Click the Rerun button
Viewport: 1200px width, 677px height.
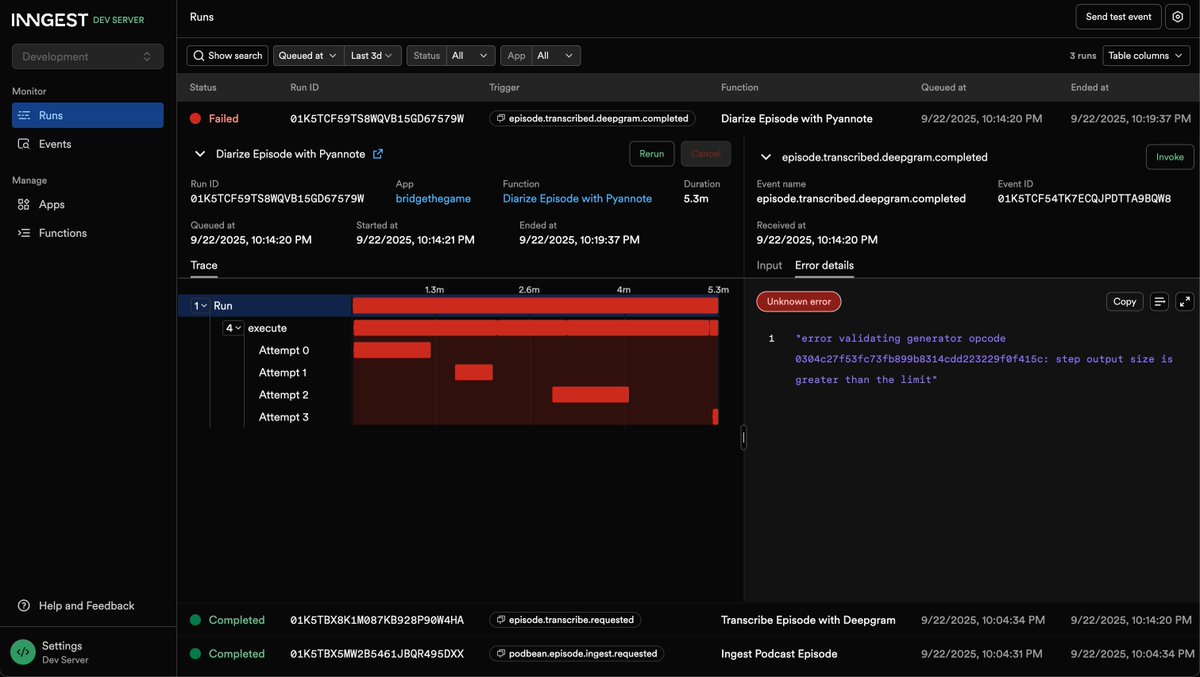pyautogui.click(x=652, y=154)
